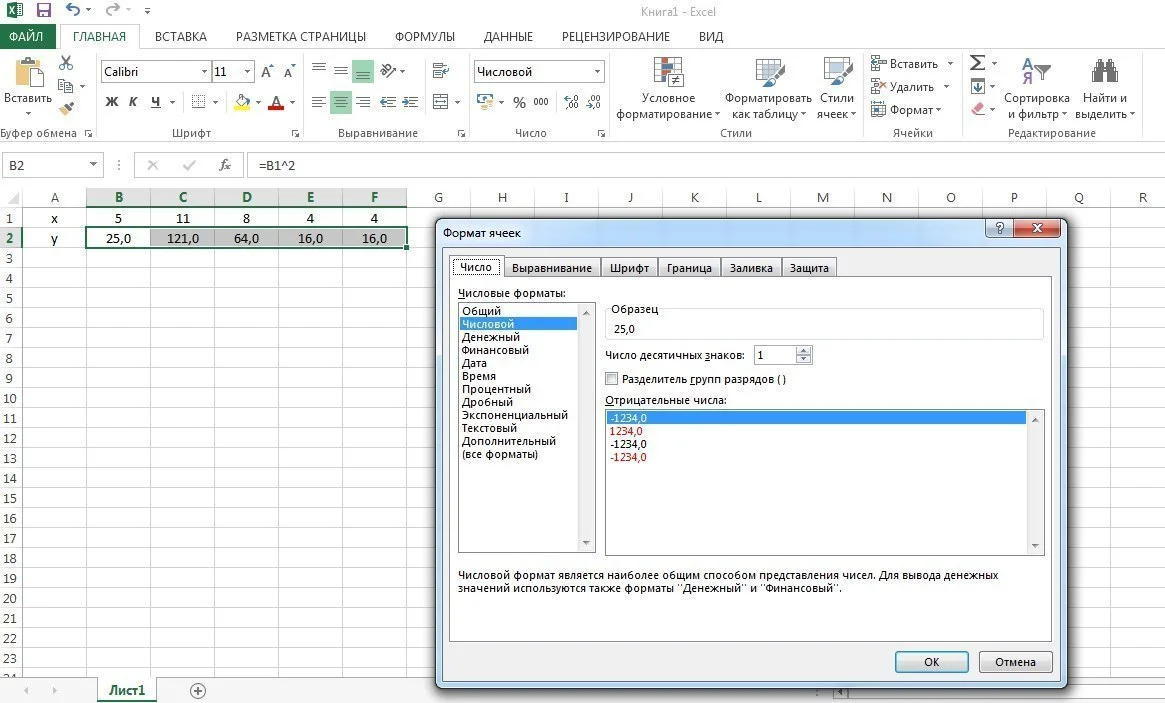Screen dimensions: 1165x703
Task: Click Условное форматирование icon
Action: [668, 72]
